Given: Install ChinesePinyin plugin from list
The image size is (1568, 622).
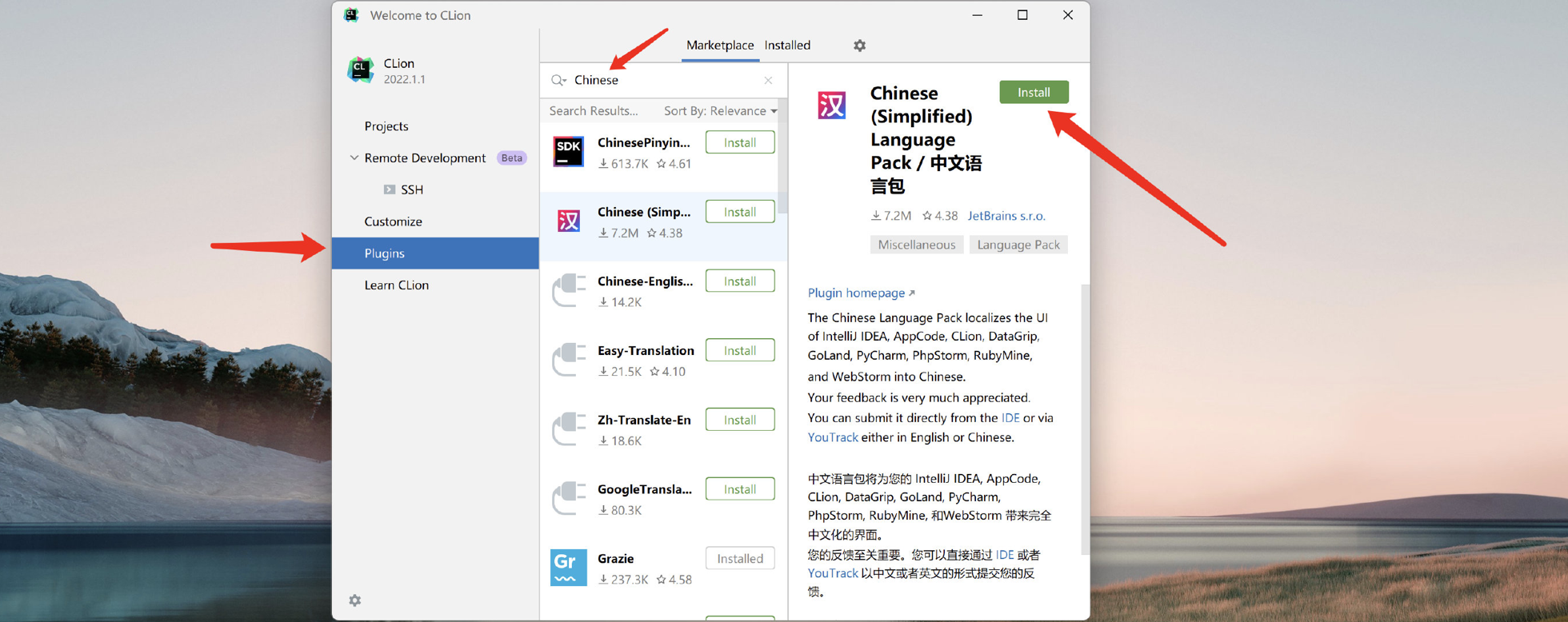Looking at the screenshot, I should [x=740, y=142].
